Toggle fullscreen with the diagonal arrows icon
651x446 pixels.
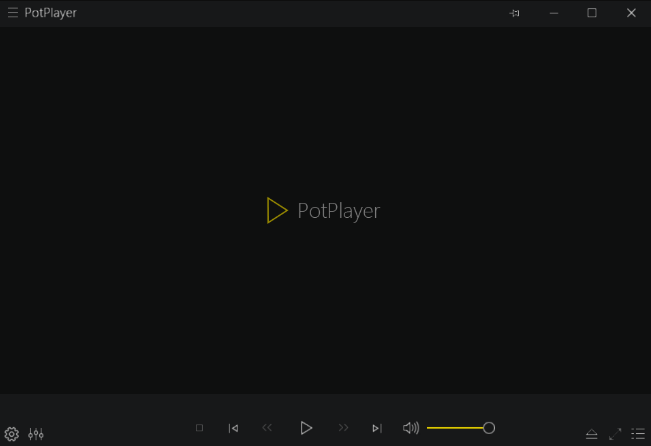[615, 434]
